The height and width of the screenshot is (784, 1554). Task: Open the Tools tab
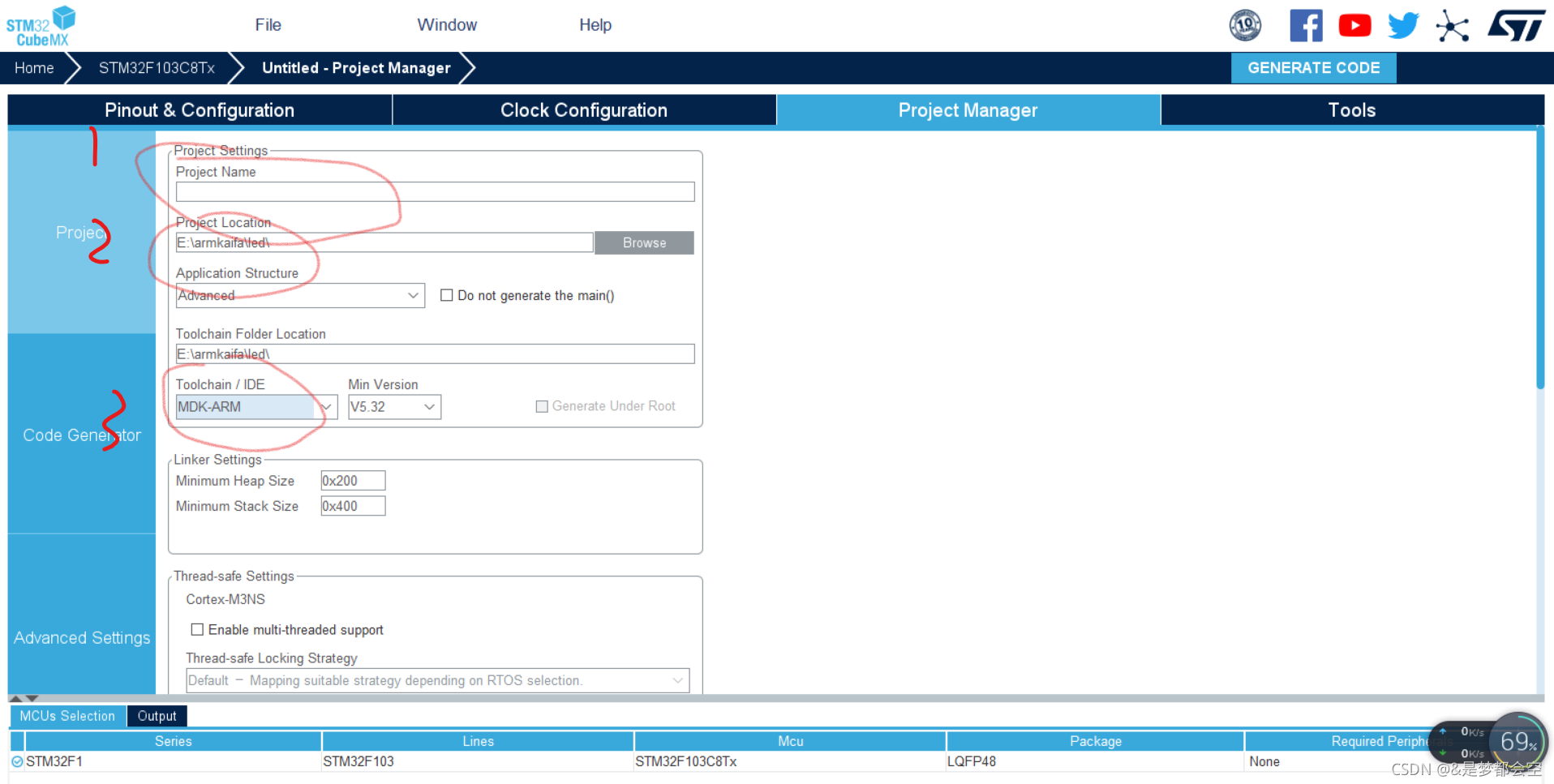point(1351,110)
